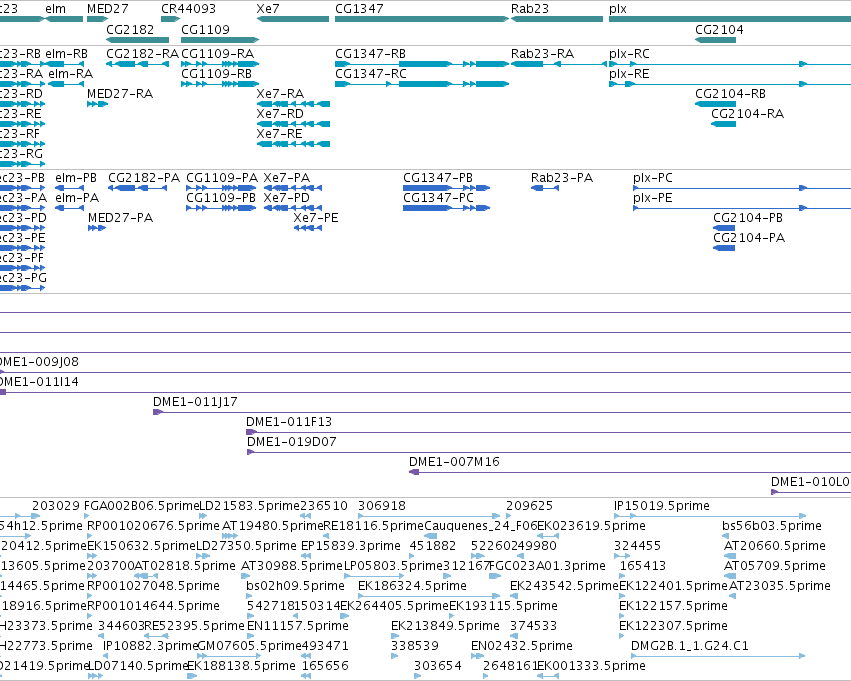Click EST EK213849.5prime
Image resolution: width=851 pixels, height=681 pixels.
tap(395, 637)
